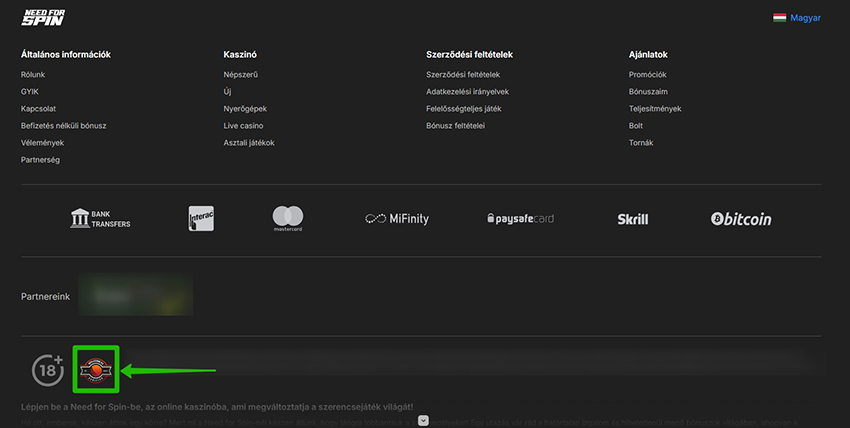Expand the text with the down chevron

[x=424, y=421]
